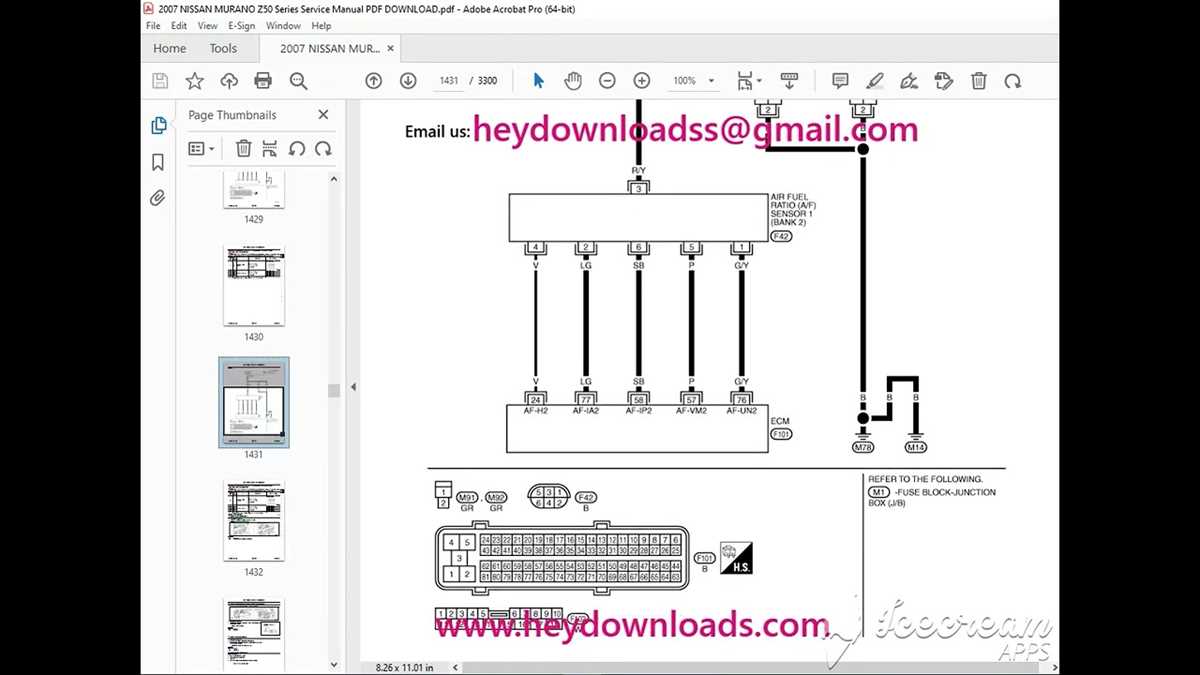Zoom in with the plus icon
Viewport: 1200px width, 675px height.
pos(642,81)
